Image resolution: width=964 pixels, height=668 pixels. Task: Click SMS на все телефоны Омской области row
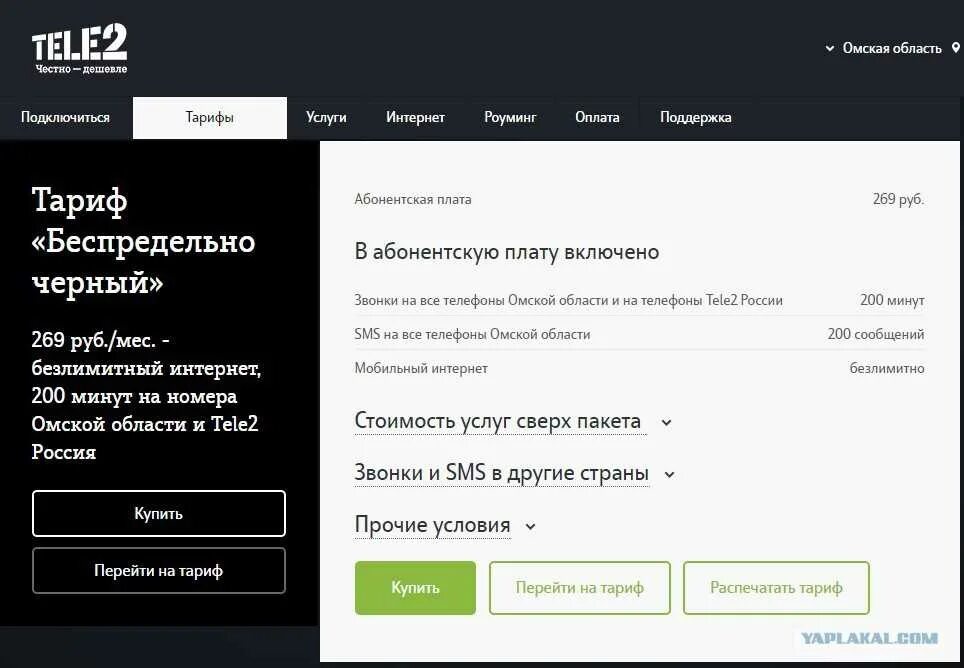(639, 334)
